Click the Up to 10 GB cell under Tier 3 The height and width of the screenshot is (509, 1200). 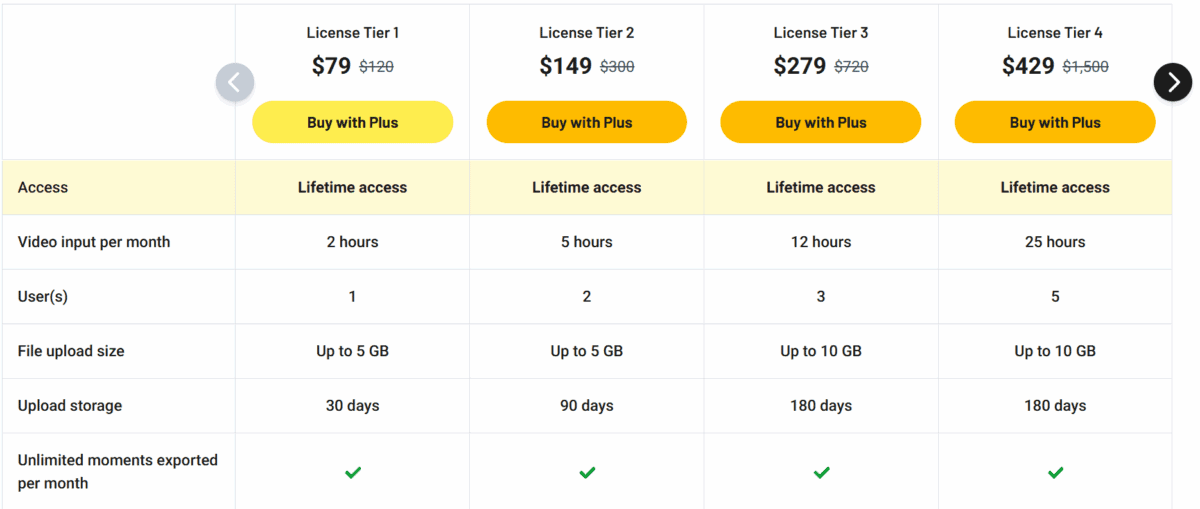click(821, 351)
